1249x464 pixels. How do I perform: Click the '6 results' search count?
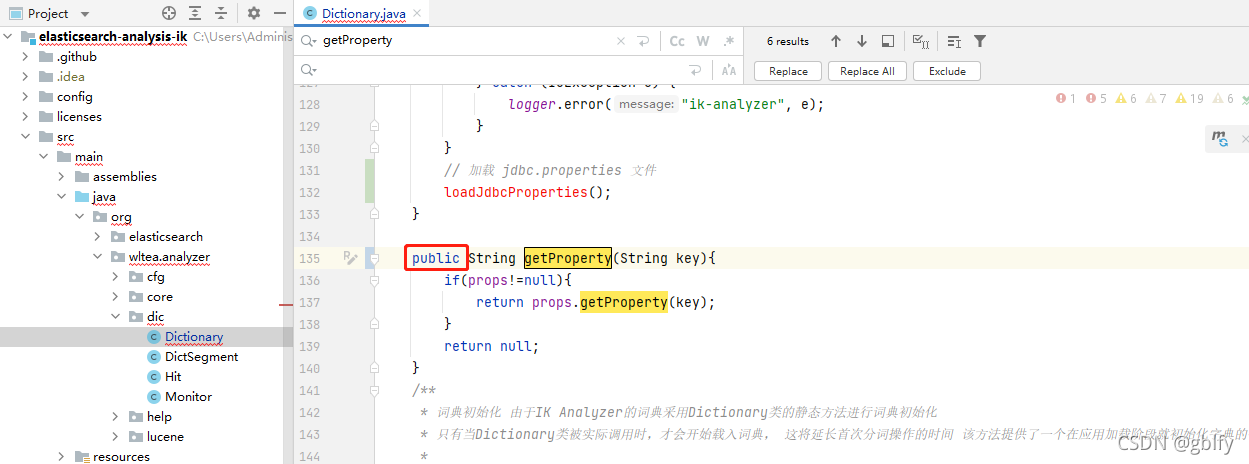pyautogui.click(x=788, y=41)
